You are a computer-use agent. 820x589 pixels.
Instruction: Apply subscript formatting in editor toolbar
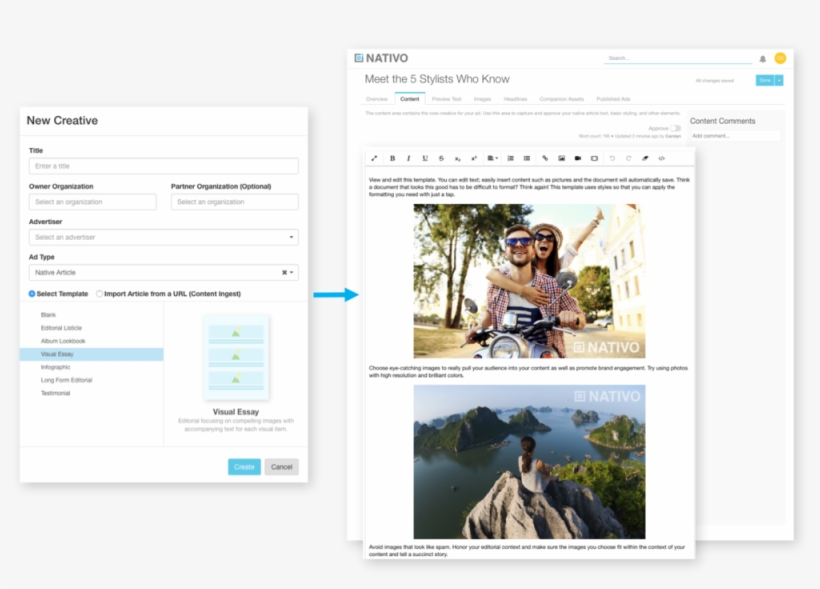(458, 158)
